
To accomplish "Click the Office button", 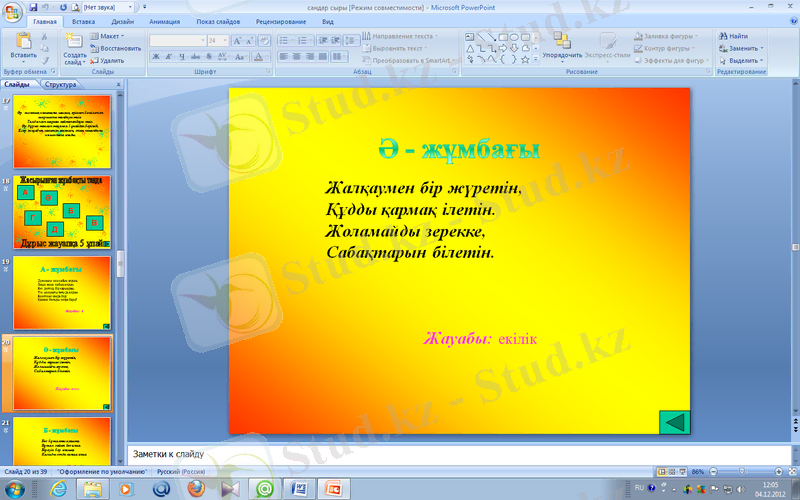I will 12,8.
